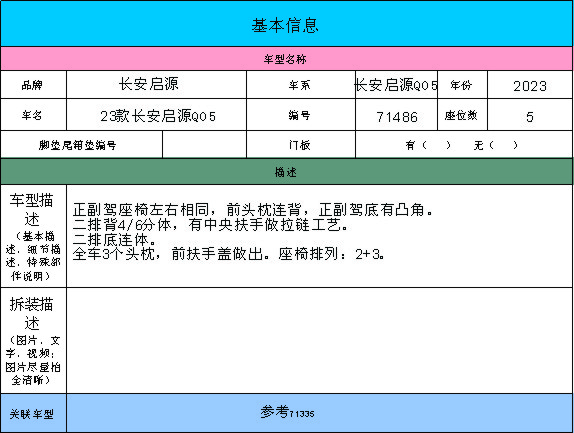The image size is (574, 433).
Task: Select the 车系 label cell
Action: [301, 85]
